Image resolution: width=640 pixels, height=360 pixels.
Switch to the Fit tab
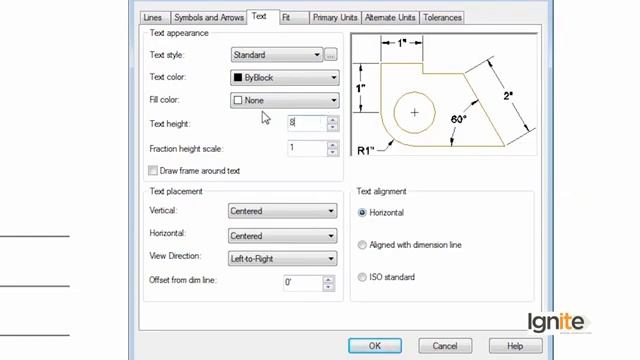coord(294,18)
